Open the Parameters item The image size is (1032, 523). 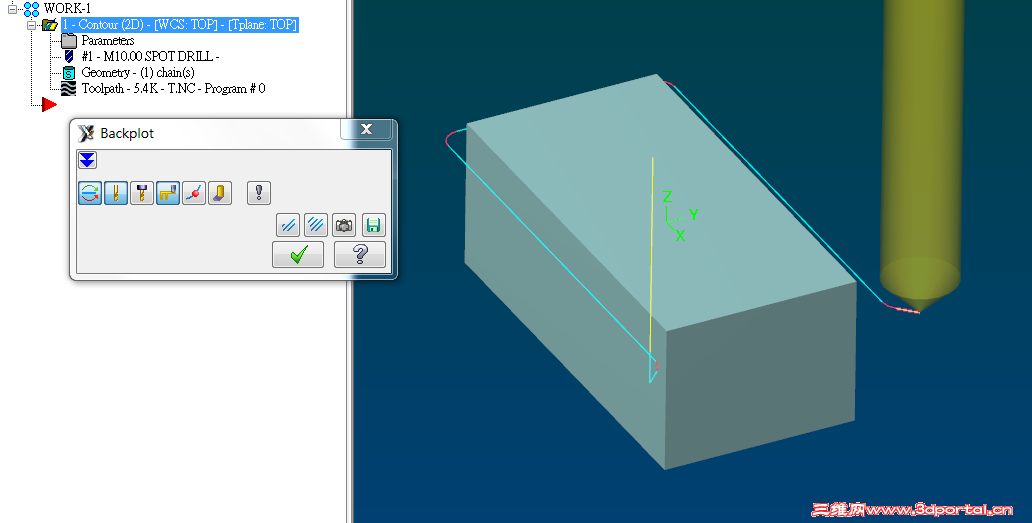[108, 41]
